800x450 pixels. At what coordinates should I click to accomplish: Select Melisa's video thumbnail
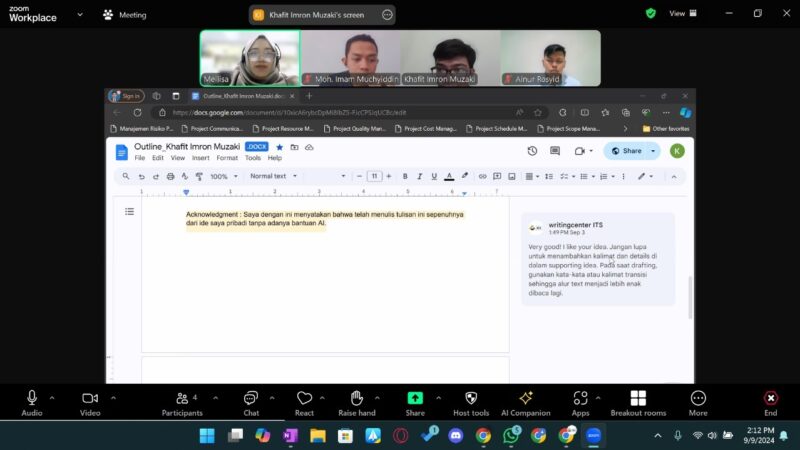tap(250, 58)
